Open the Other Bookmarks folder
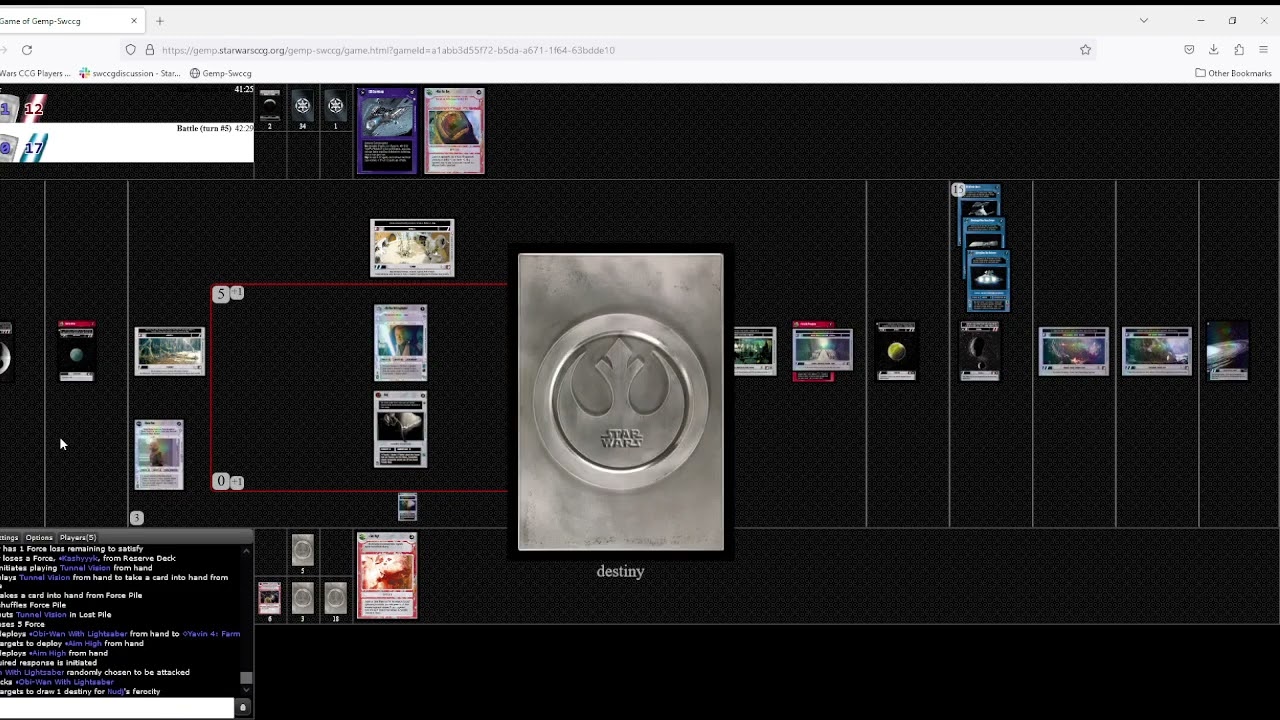Image resolution: width=1280 pixels, height=720 pixels. [1233, 73]
